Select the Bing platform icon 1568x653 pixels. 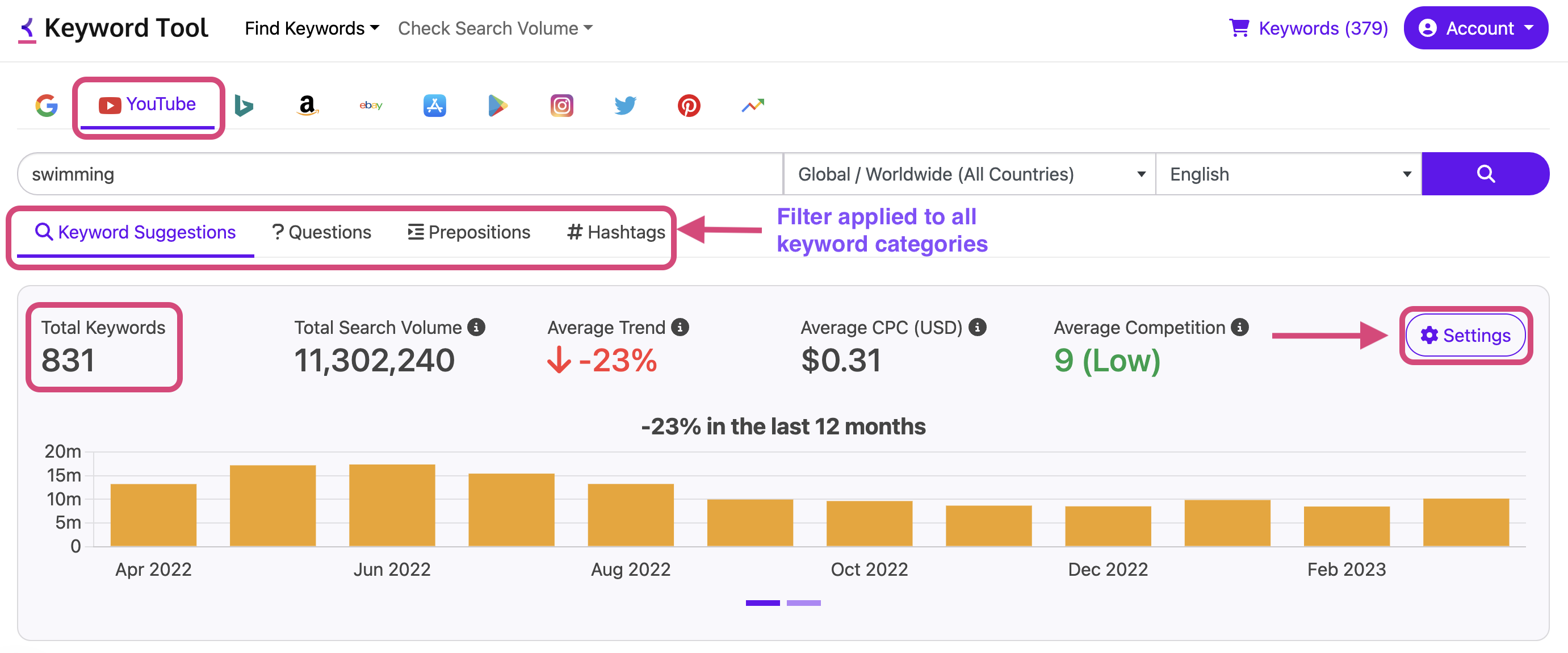click(244, 105)
